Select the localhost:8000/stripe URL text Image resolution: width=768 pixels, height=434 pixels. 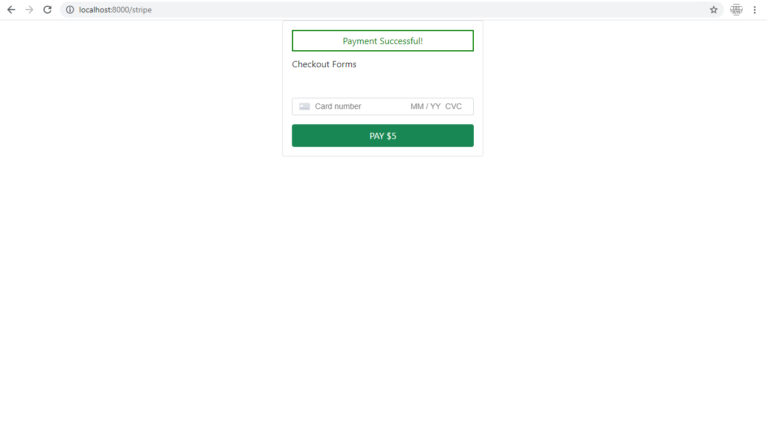tap(115, 10)
